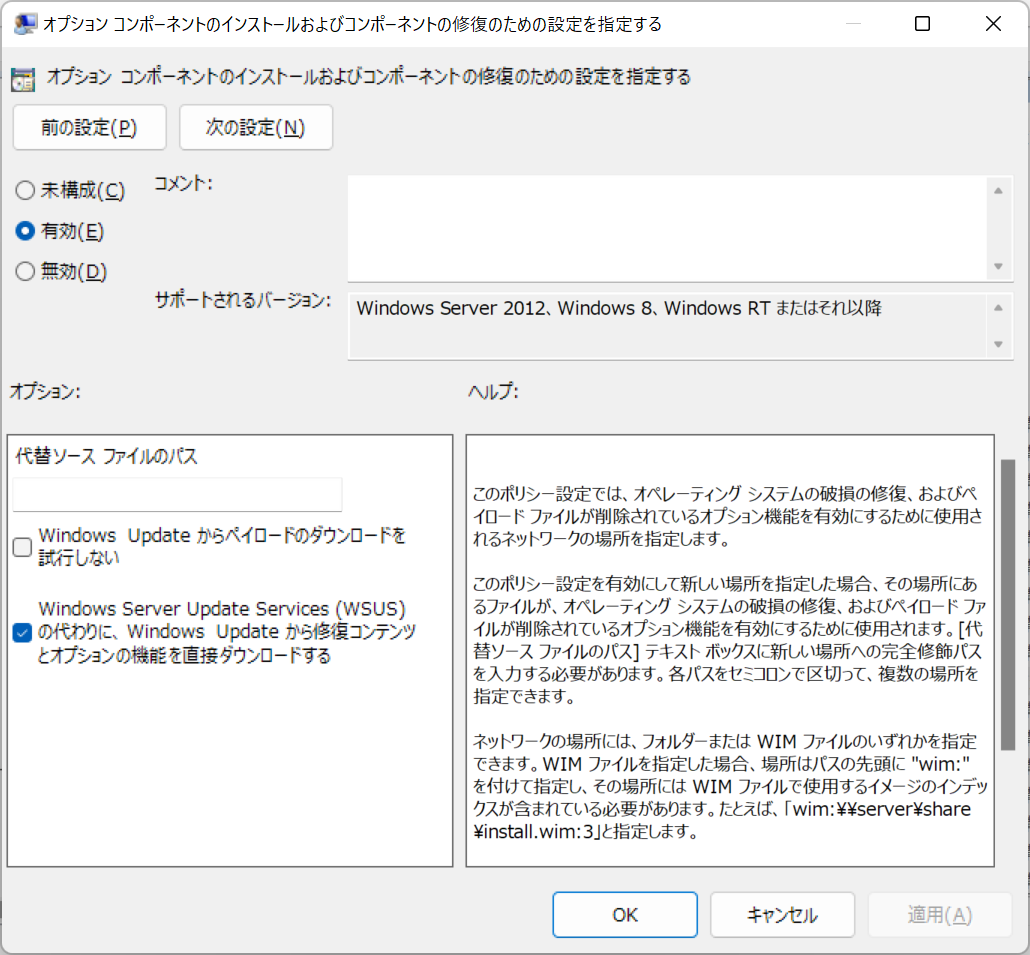Go to the next setting with 次の設定(N)
The image size is (1030, 955).
tap(256, 127)
